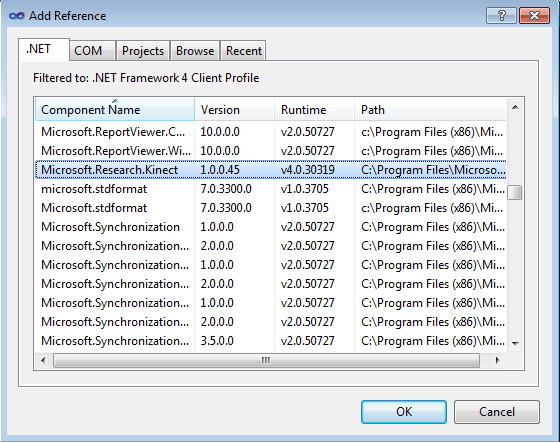Click the C:\Program Files\Microso... path cell

433,170
